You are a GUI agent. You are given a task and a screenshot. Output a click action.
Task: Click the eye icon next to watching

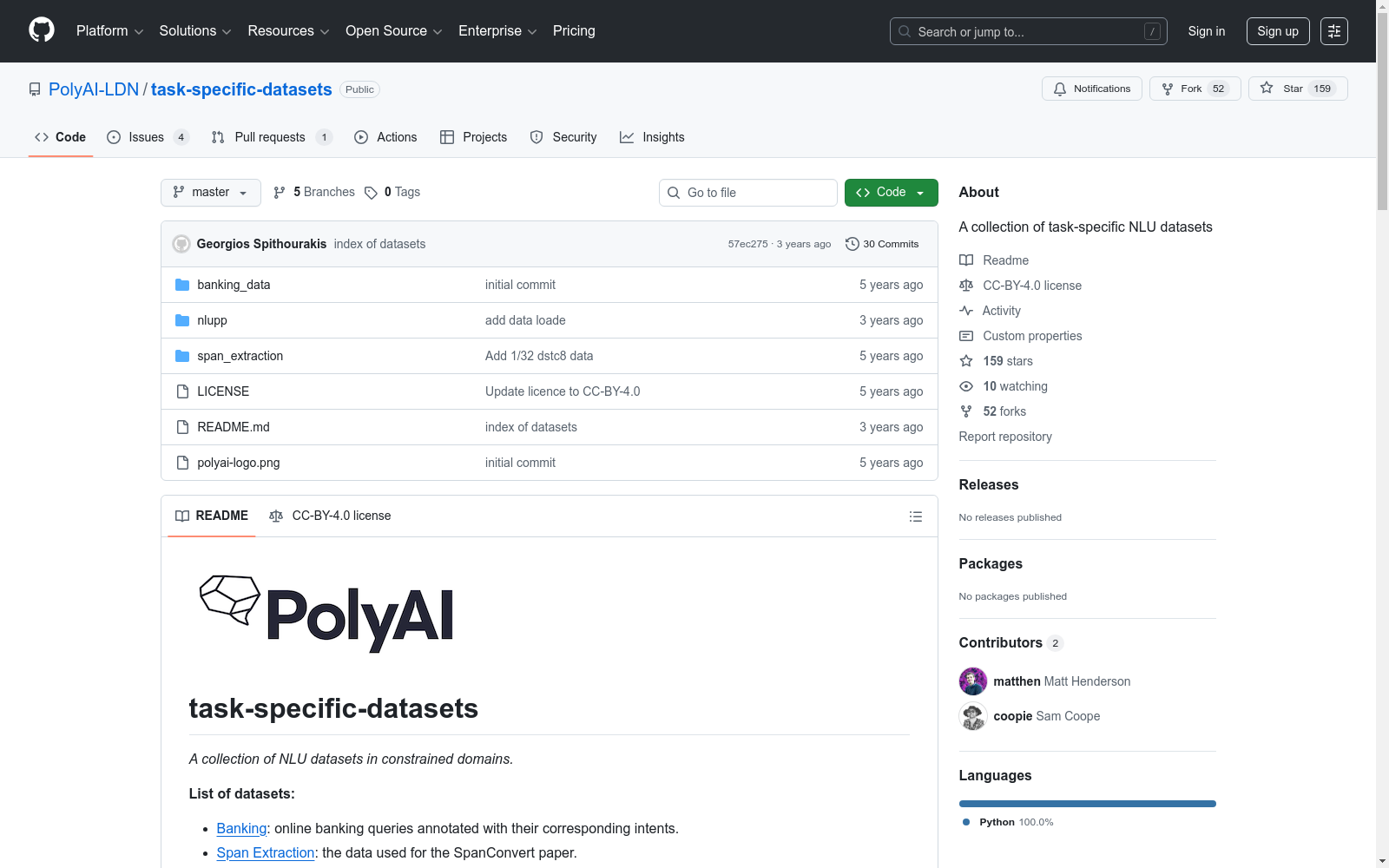(x=966, y=386)
